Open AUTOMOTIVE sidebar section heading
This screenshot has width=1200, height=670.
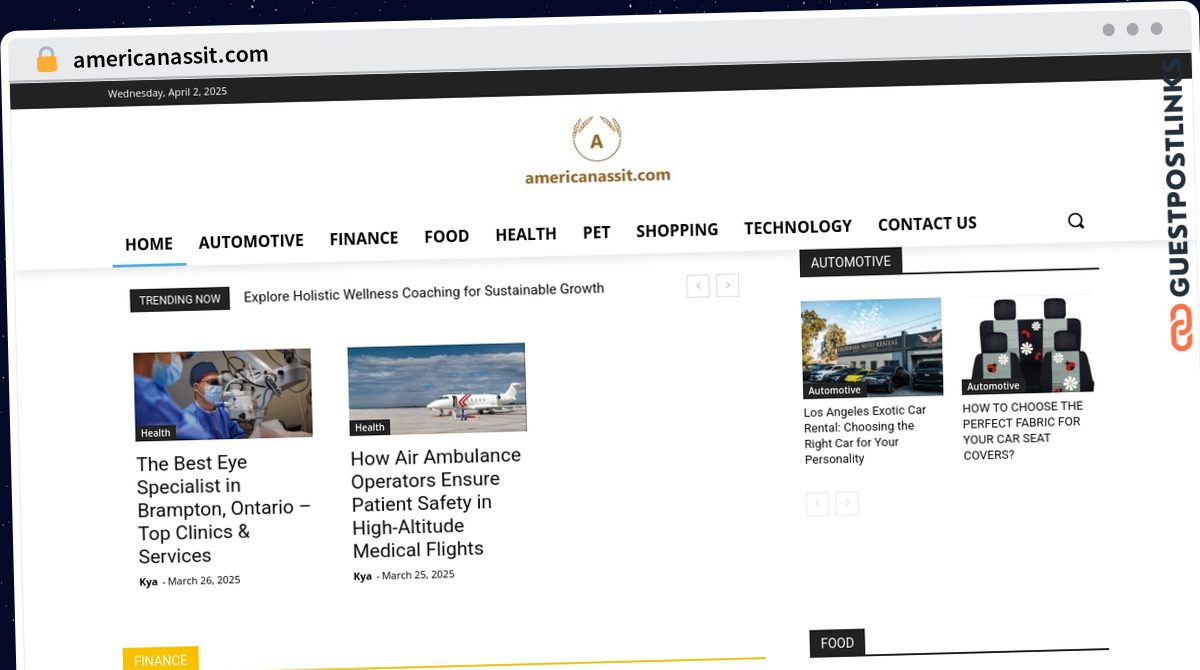(851, 262)
